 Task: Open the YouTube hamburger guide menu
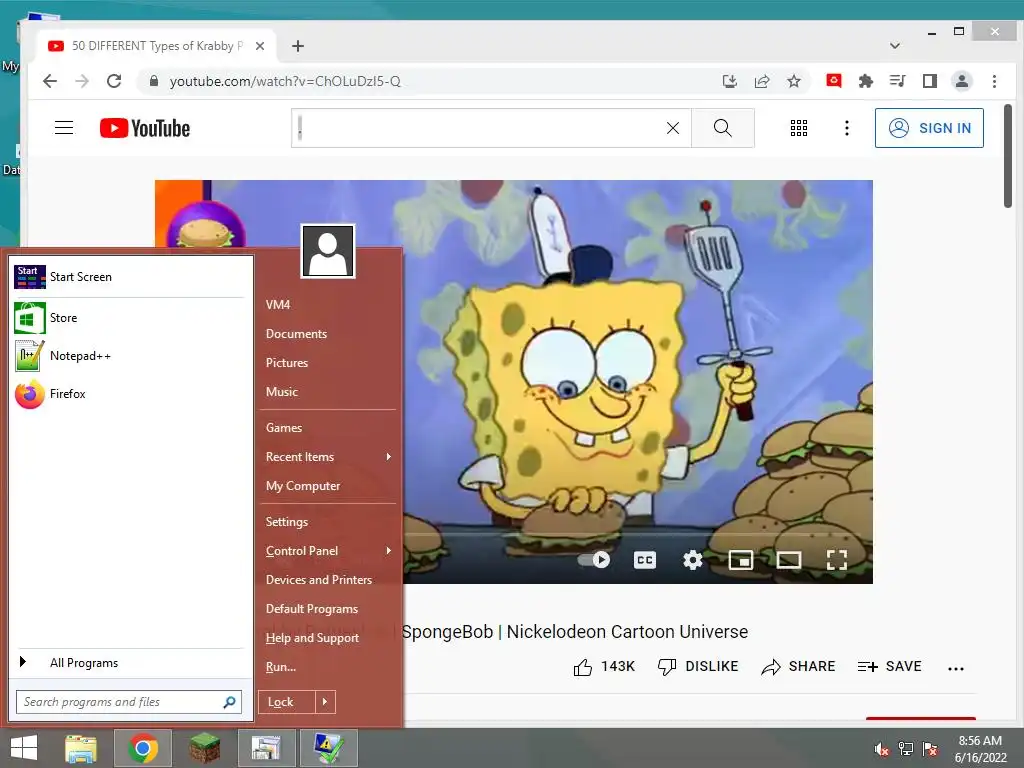[x=64, y=128]
